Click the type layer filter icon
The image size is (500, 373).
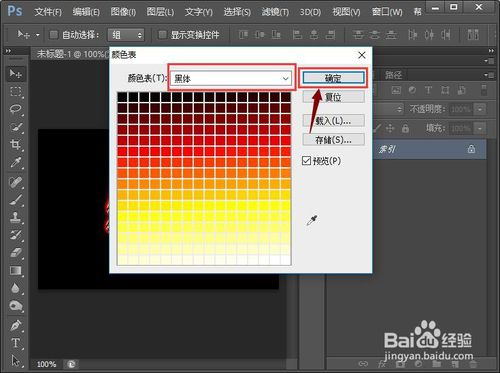(x=428, y=90)
